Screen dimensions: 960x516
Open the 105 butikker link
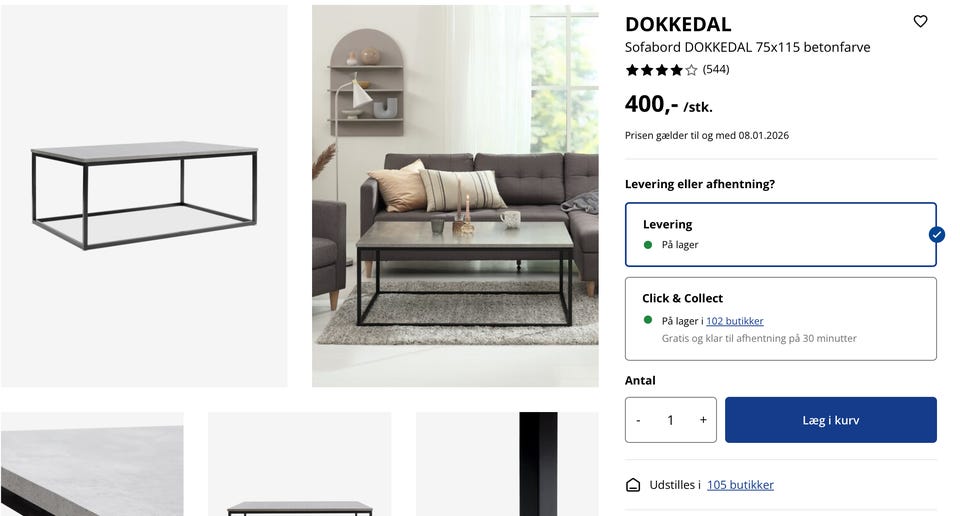click(x=740, y=485)
